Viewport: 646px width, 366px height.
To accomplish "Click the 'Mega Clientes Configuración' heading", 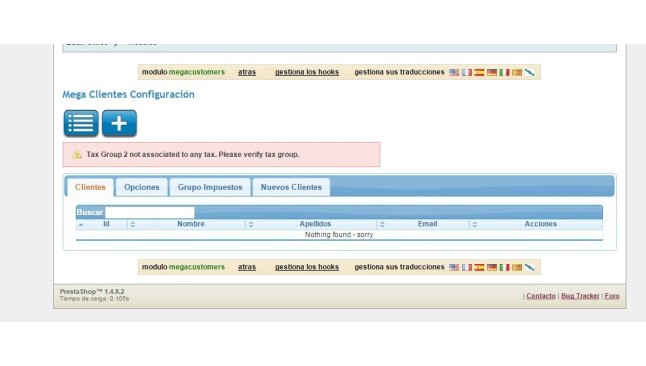I will (x=129, y=94).
